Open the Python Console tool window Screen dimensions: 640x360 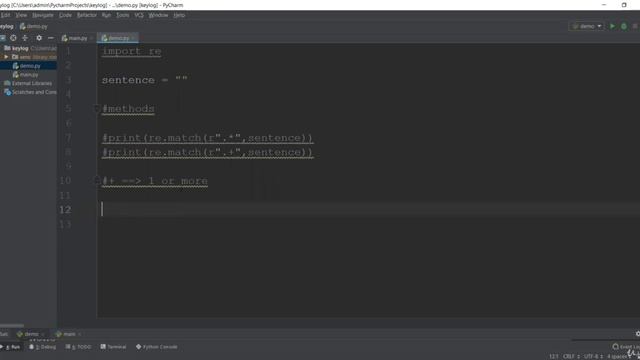click(x=157, y=347)
